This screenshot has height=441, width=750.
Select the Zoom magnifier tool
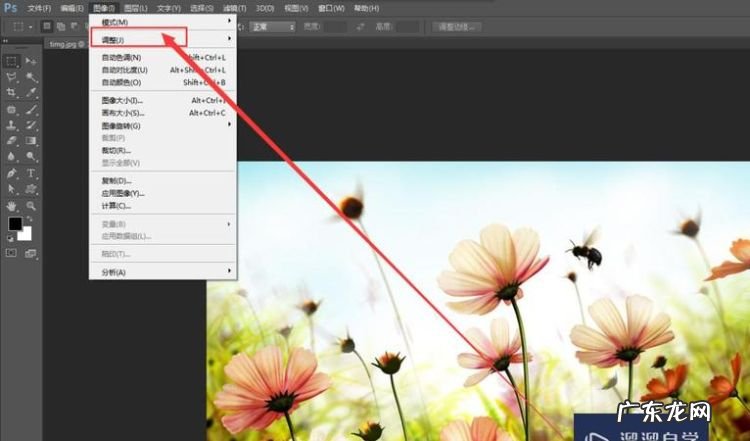(31, 205)
